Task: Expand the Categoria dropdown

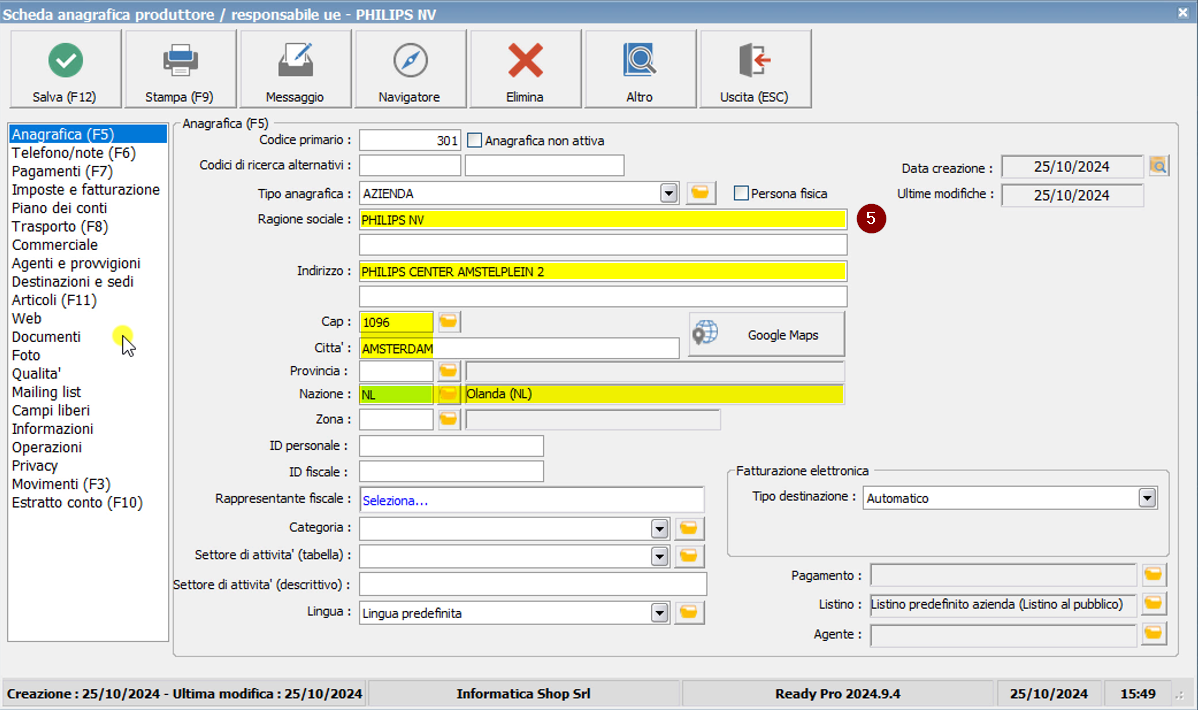Action: (659, 528)
